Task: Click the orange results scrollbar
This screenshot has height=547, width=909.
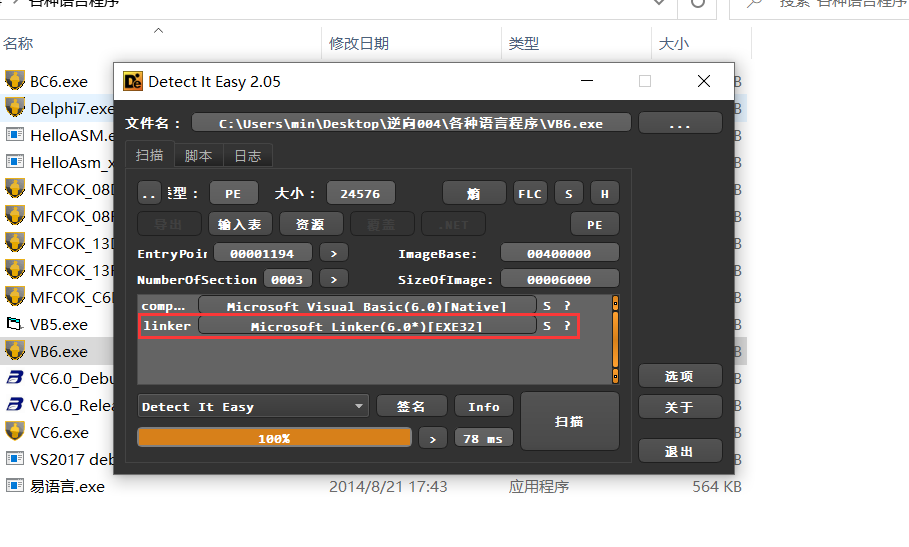Action: click(x=615, y=339)
